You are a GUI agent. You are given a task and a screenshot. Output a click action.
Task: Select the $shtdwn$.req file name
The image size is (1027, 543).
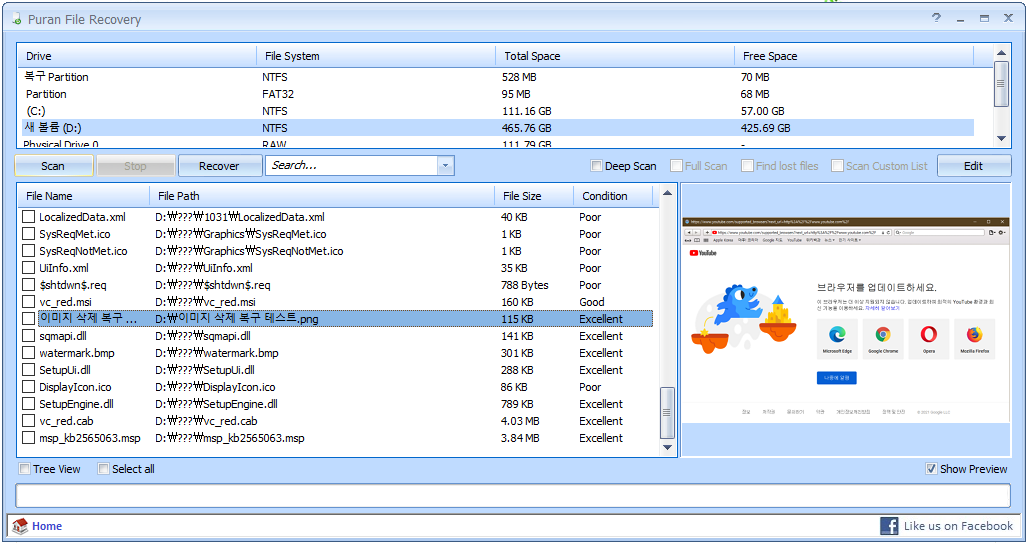tap(72, 285)
